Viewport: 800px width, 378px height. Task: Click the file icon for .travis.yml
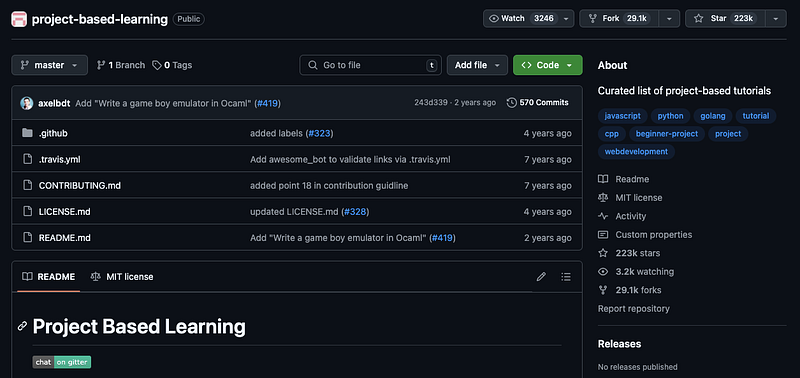point(28,159)
